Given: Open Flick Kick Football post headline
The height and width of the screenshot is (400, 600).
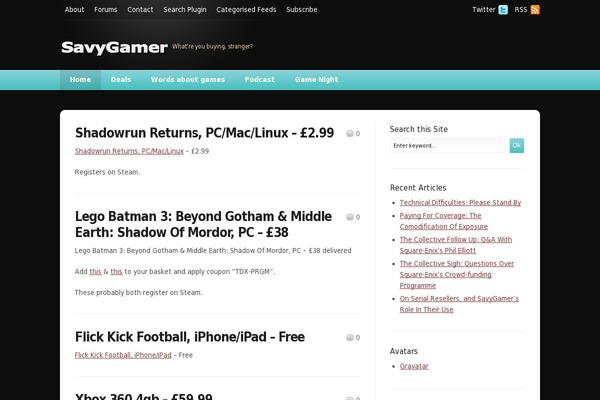Looking at the screenshot, I should click(x=190, y=337).
